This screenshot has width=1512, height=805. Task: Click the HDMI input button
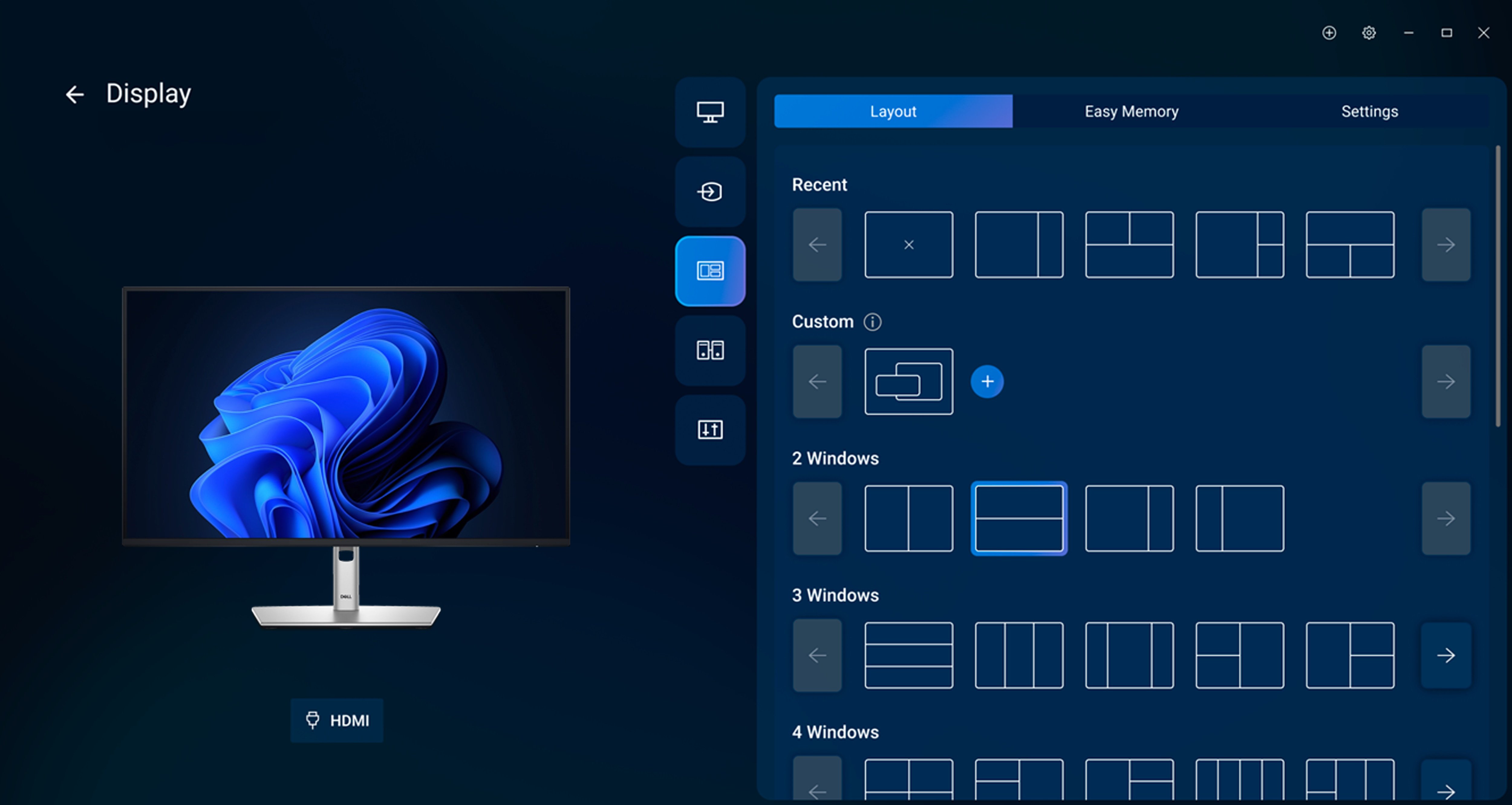click(337, 720)
